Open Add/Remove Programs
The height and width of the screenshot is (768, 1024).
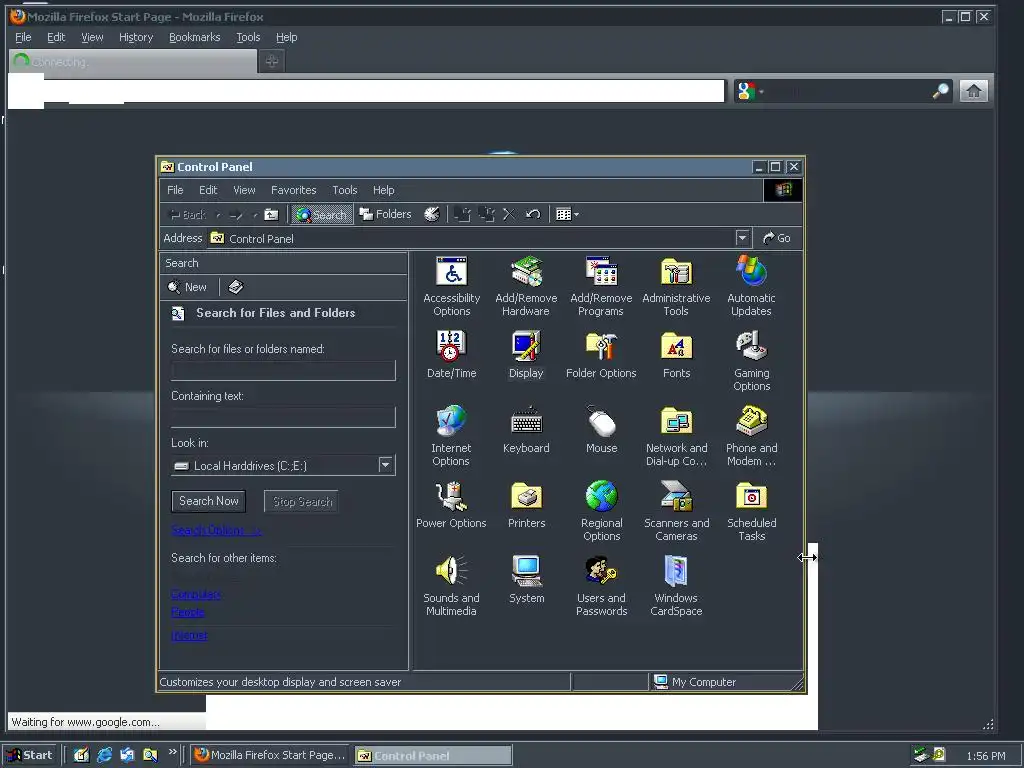(x=601, y=286)
